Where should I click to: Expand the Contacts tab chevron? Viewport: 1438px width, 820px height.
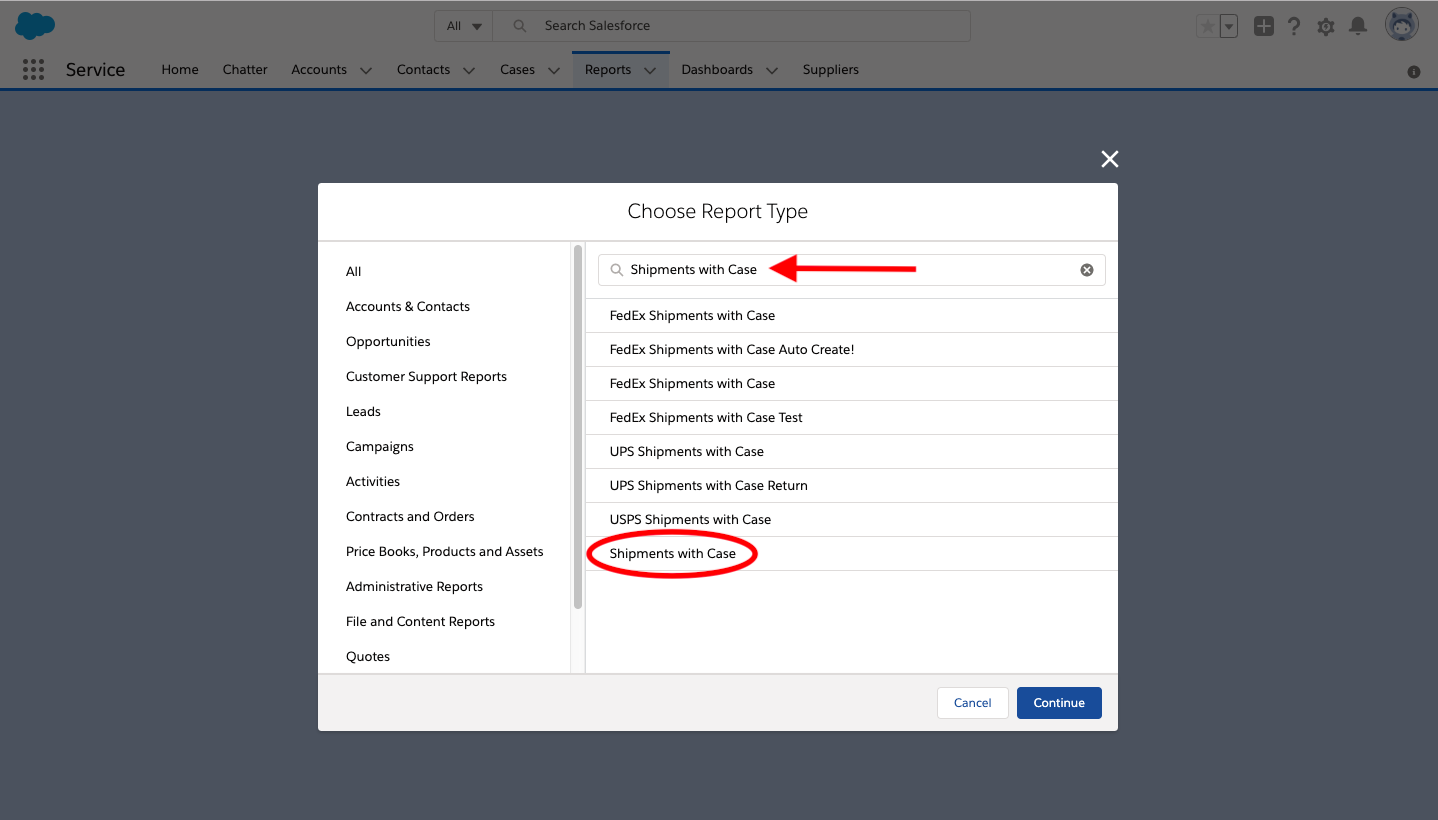(x=469, y=71)
